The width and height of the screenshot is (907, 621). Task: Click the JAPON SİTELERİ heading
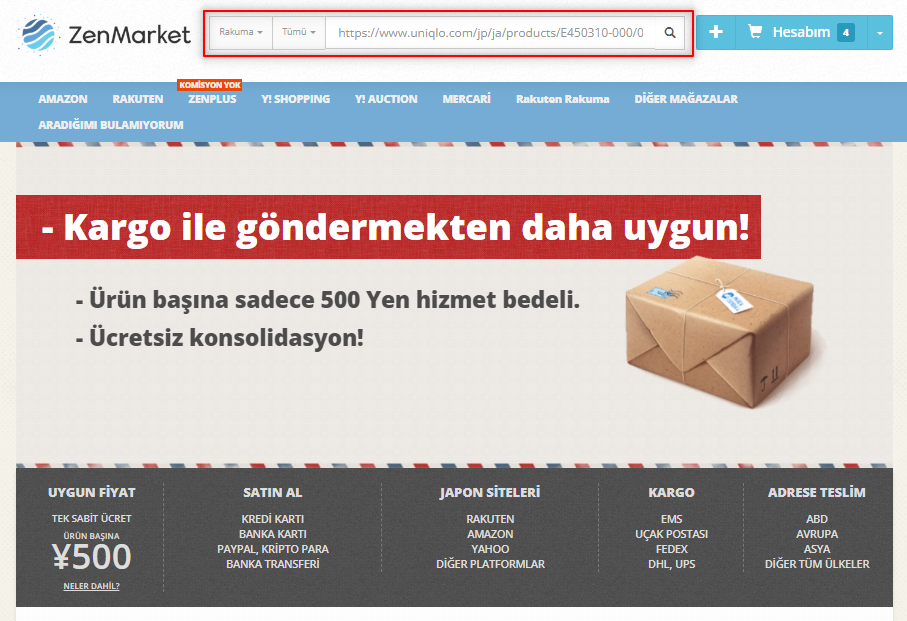tap(490, 493)
